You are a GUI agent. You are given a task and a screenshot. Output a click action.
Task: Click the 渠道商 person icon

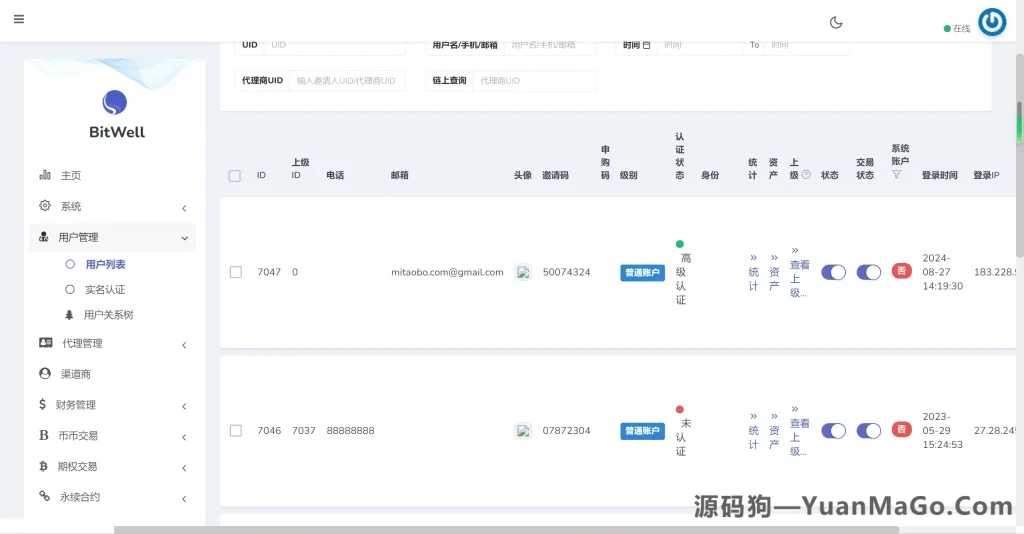pyautogui.click(x=44, y=373)
